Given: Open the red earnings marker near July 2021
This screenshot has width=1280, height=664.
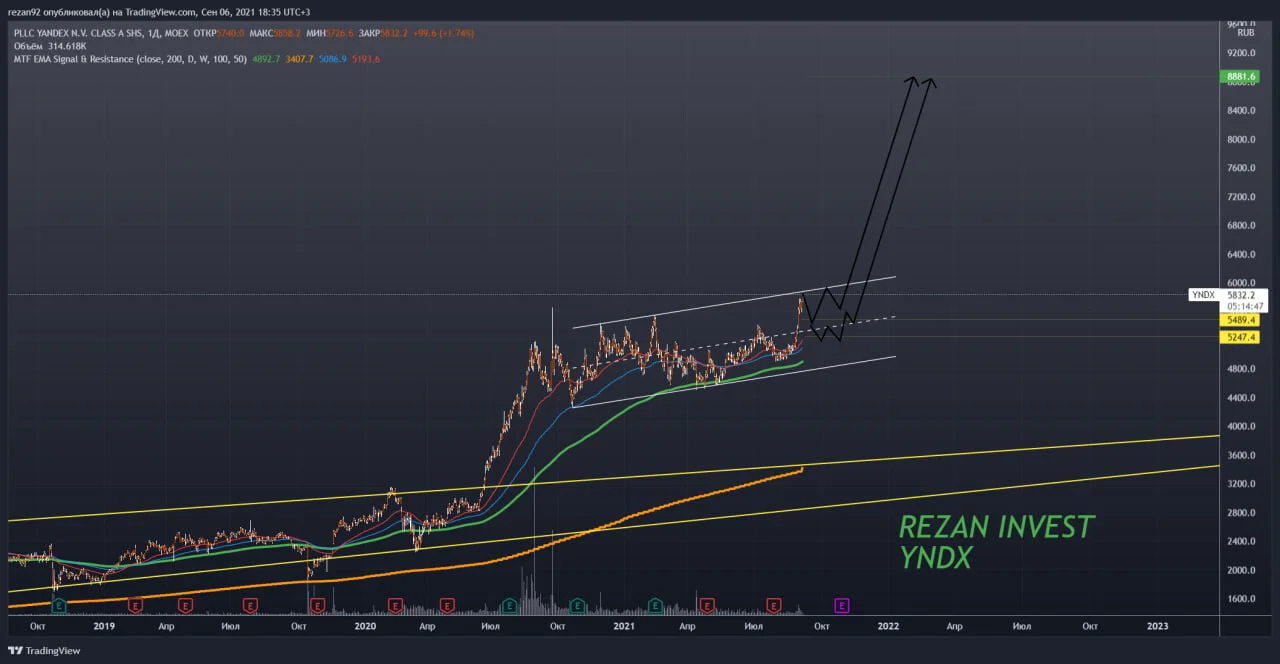Looking at the screenshot, I should [773, 605].
